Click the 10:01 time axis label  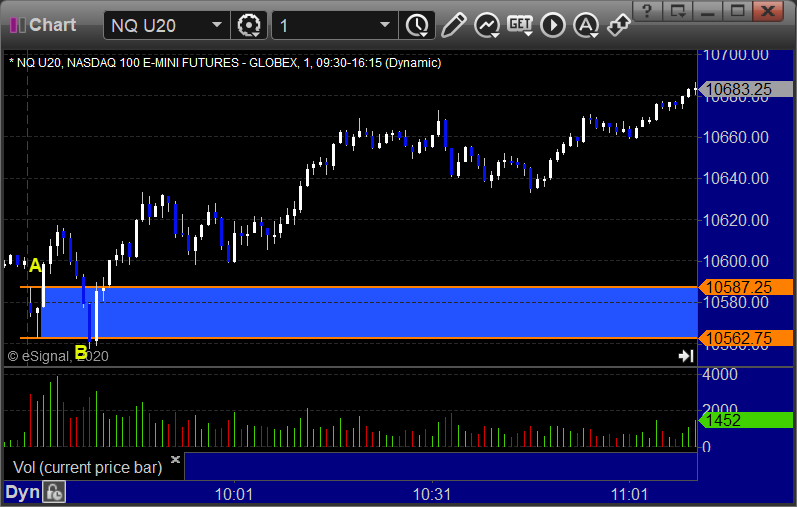[x=234, y=494]
